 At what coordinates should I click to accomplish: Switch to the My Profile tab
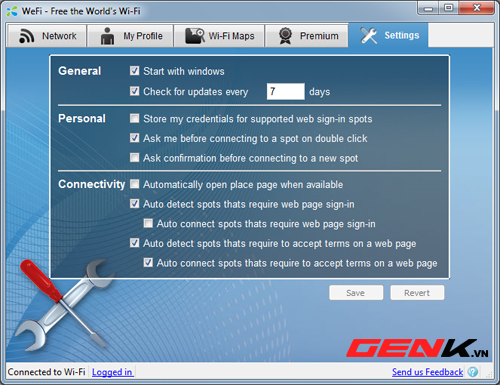point(130,36)
